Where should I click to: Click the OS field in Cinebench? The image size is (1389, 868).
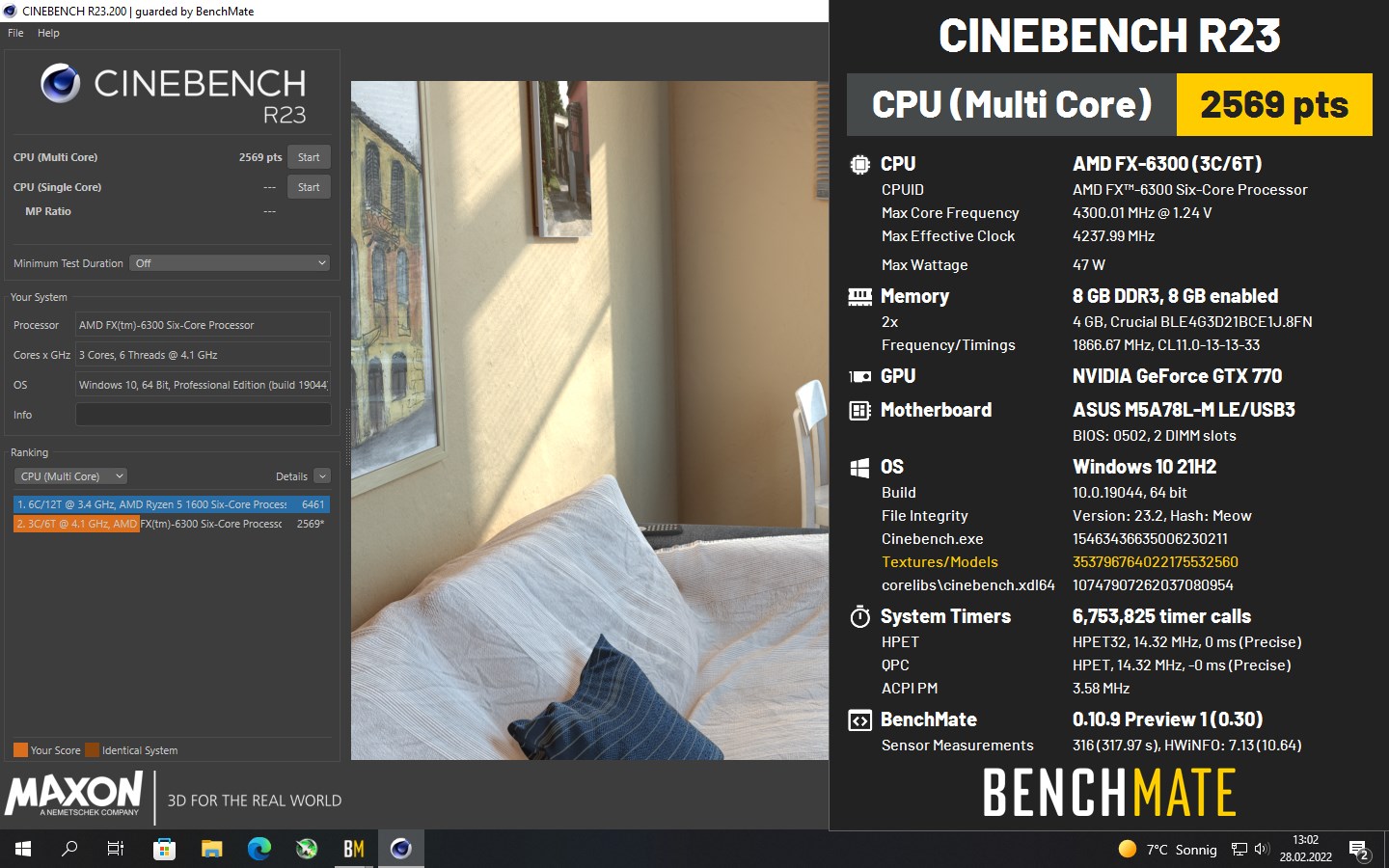tap(203, 385)
